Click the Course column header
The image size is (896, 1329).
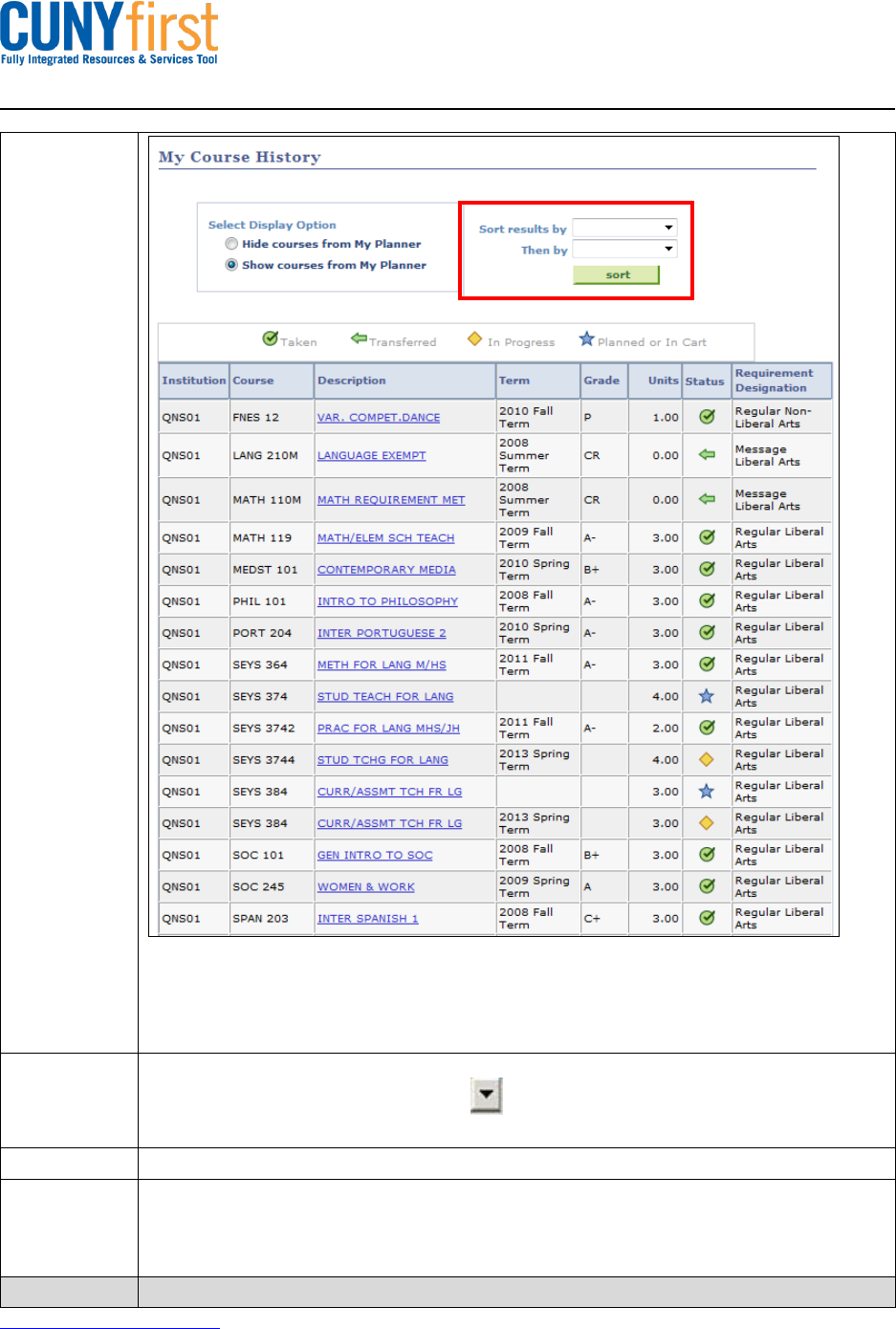[x=273, y=381]
